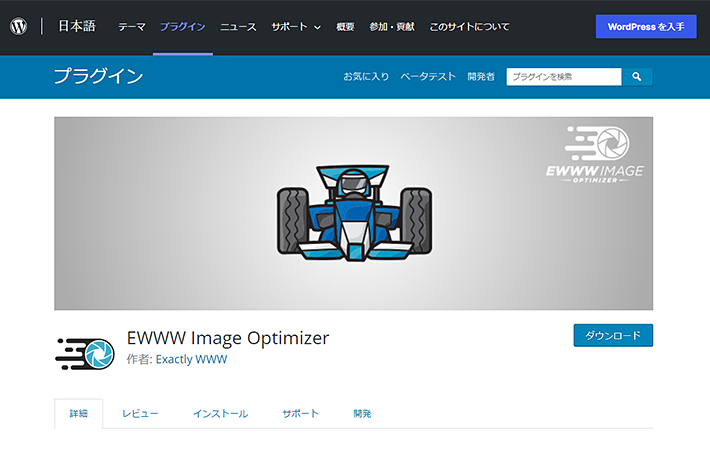Image resolution: width=710 pixels, height=450 pixels.
Task: Open the 開発者 link in blue bar
Action: [481, 77]
